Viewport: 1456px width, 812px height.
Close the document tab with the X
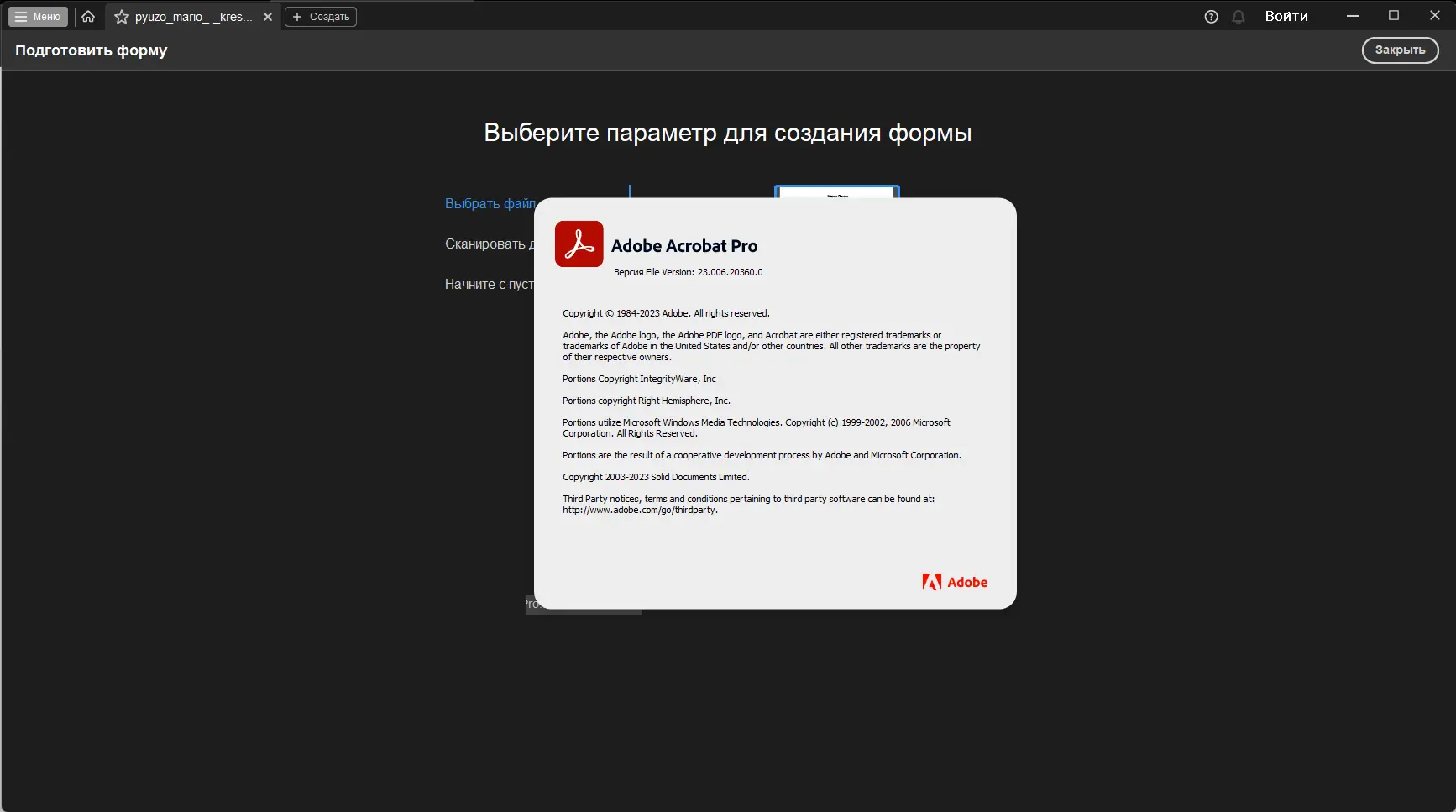point(268,16)
